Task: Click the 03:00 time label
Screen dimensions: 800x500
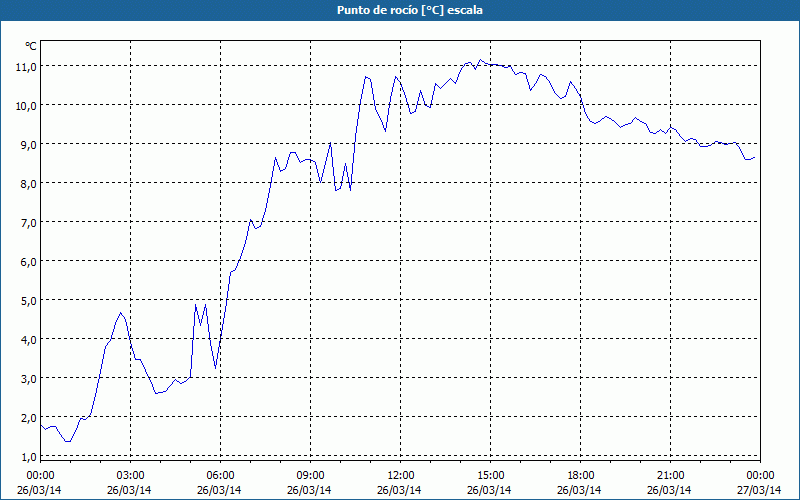Action: (131, 475)
